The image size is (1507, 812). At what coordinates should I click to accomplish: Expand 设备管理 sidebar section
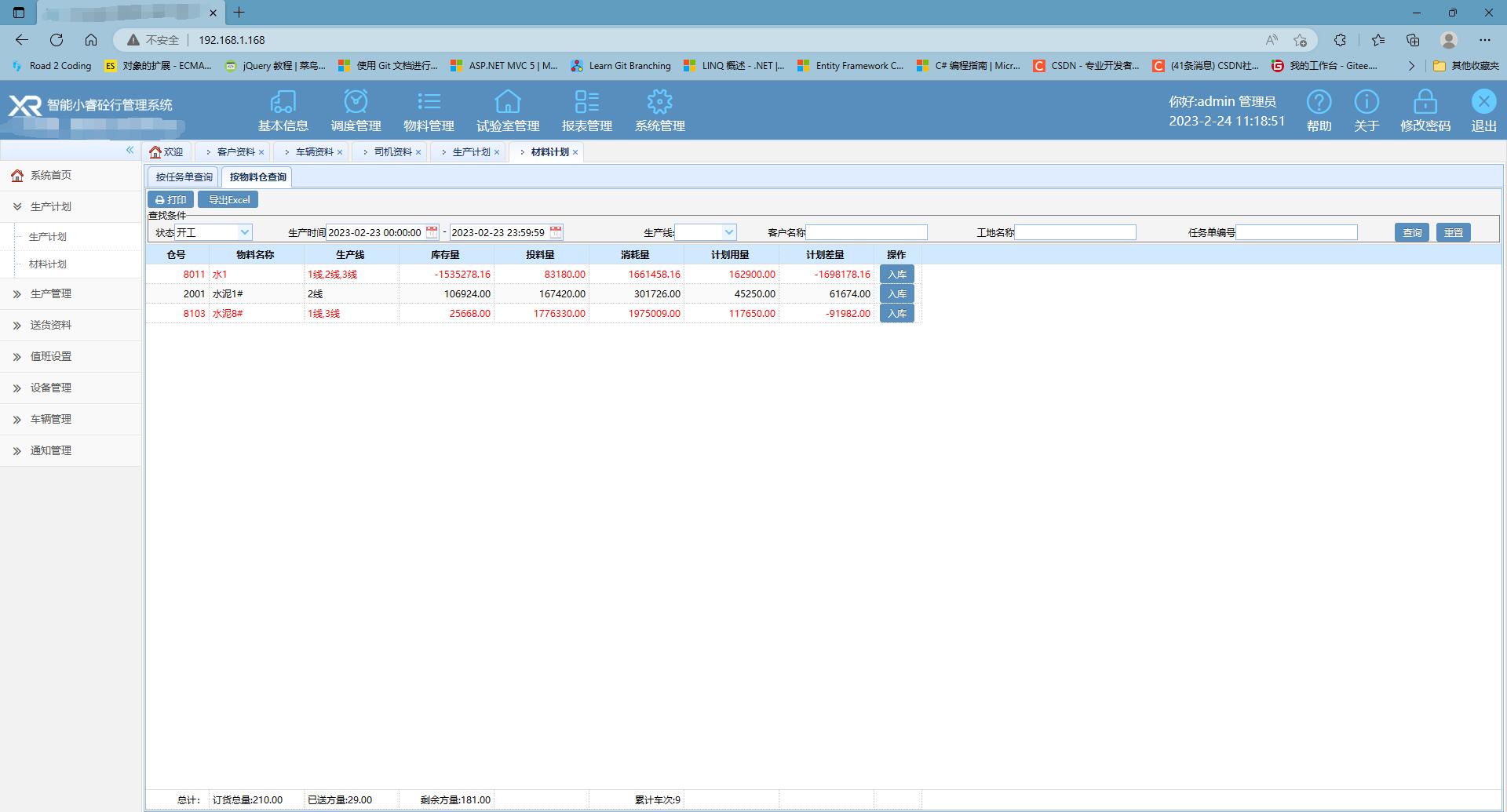coord(71,388)
